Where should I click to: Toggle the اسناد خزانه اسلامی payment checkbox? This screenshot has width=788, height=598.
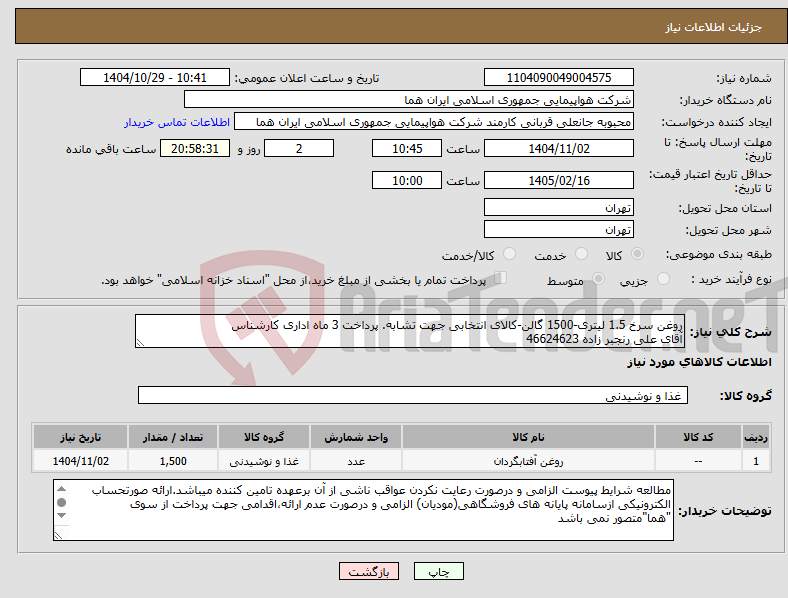point(500,277)
